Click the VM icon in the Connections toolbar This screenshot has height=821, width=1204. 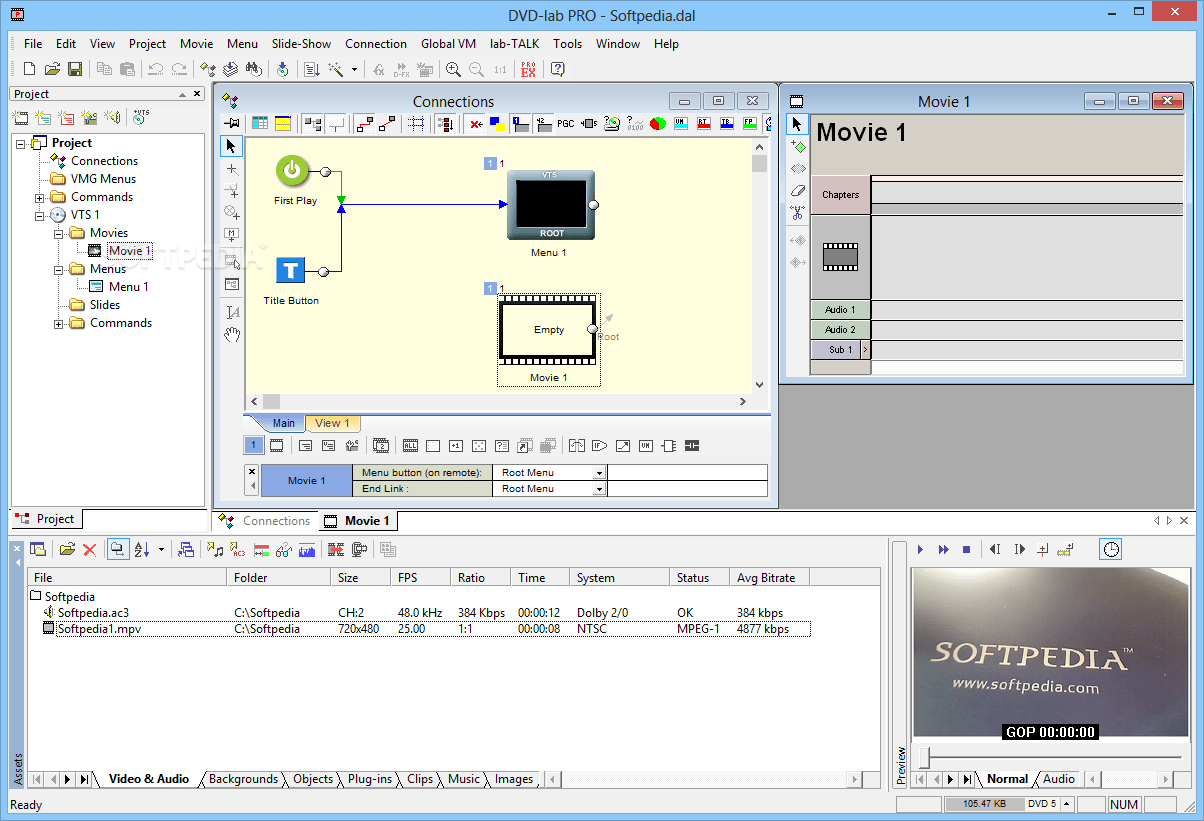(x=682, y=124)
